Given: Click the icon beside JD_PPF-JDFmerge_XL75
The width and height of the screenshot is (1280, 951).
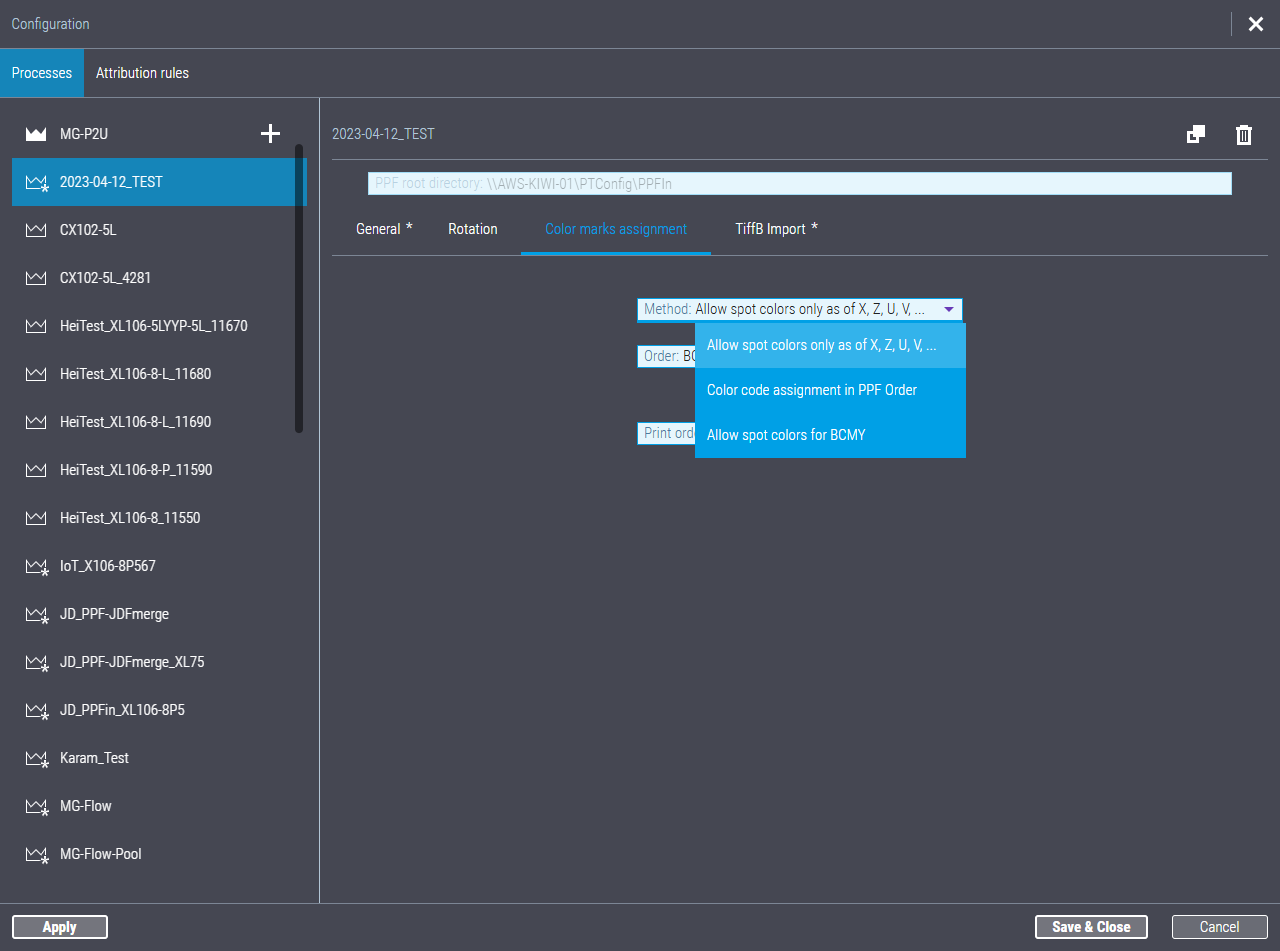Looking at the screenshot, I should click(x=35, y=661).
